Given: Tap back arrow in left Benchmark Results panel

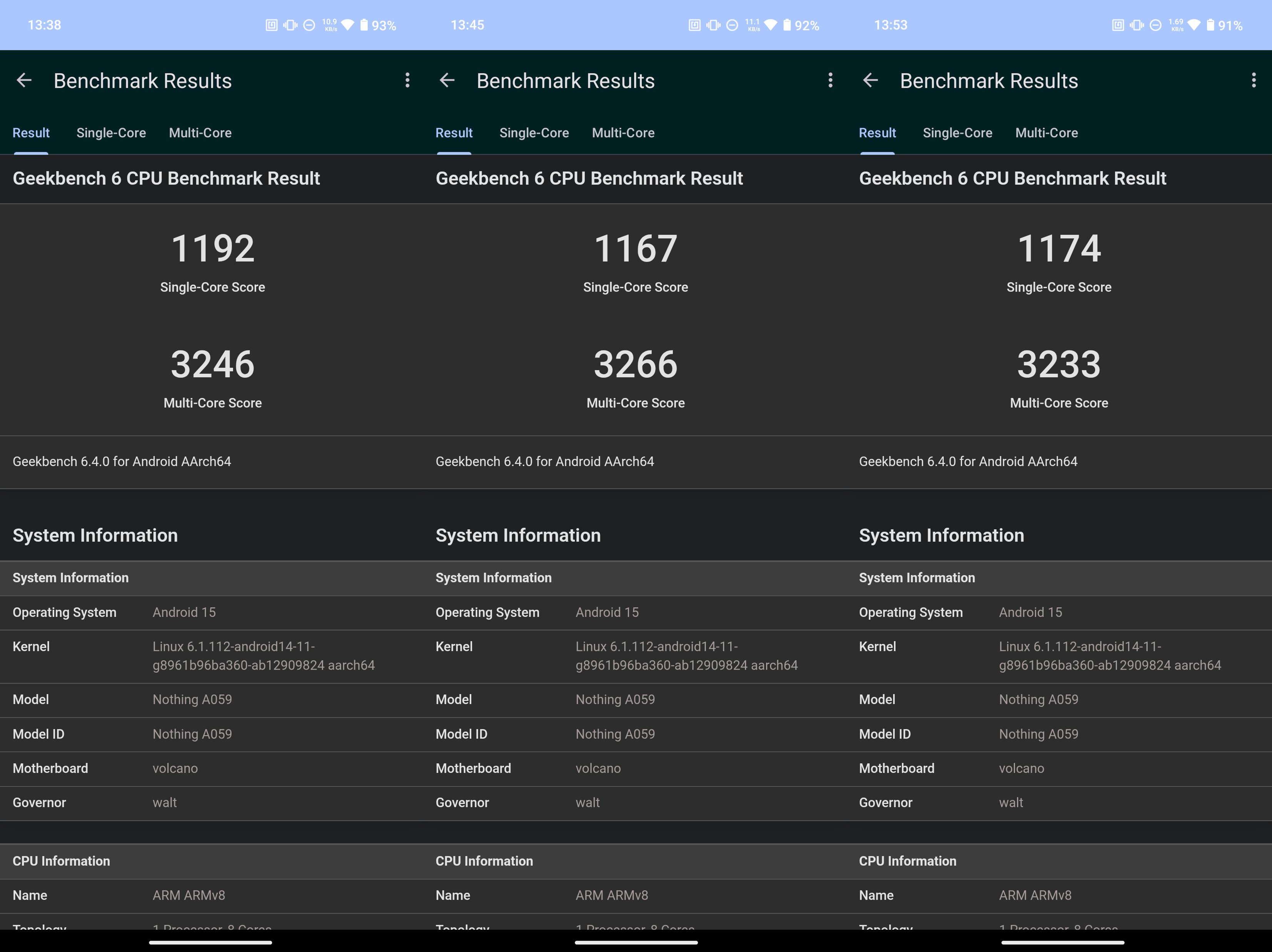Looking at the screenshot, I should 24,80.
